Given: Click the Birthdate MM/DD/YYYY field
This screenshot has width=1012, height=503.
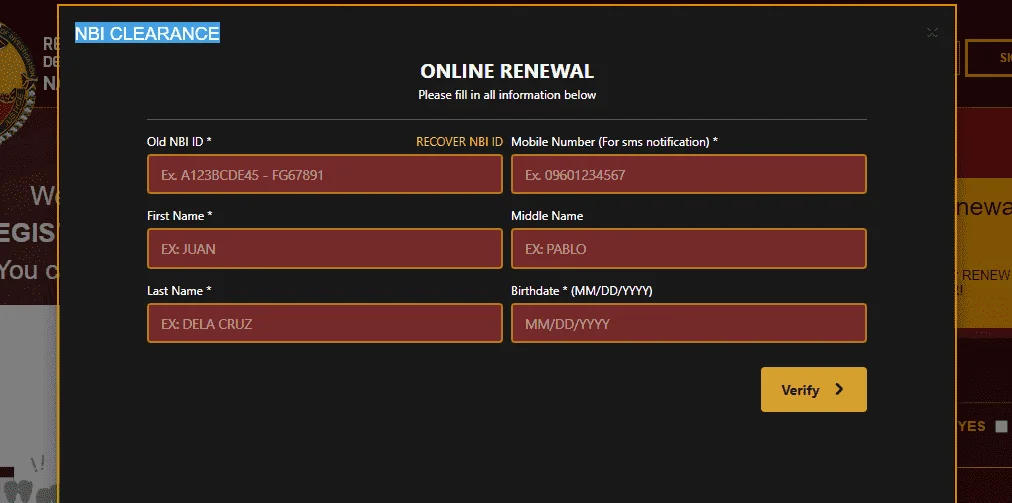Looking at the screenshot, I should point(689,323).
